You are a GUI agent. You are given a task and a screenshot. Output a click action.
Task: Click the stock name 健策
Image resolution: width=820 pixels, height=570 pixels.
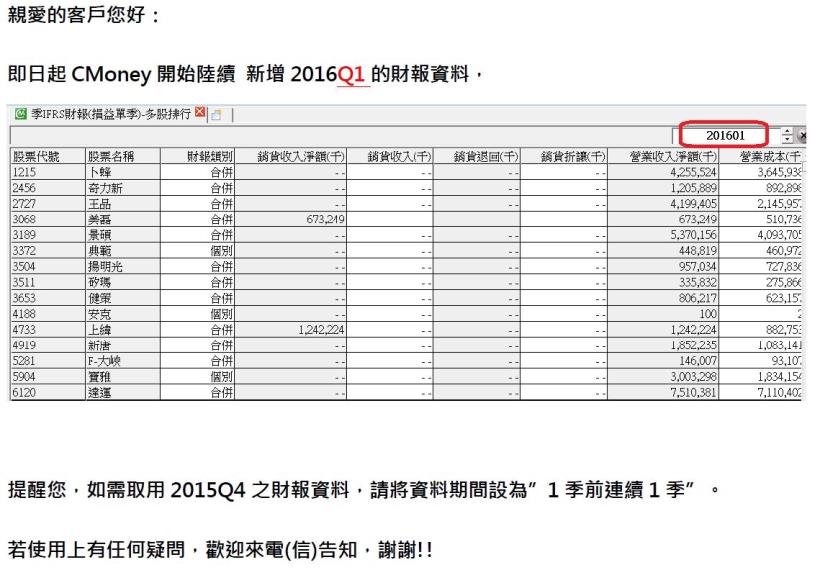point(99,298)
